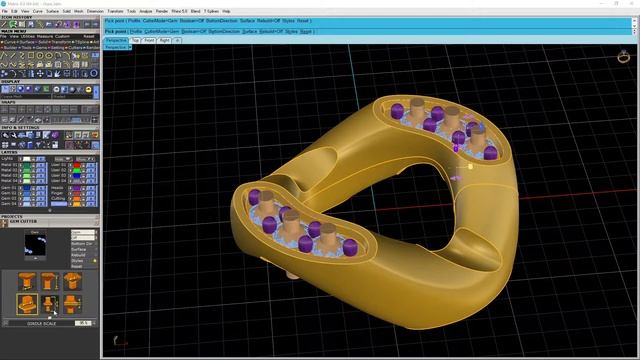
Task: Select the Circle curve tool icon
Action: point(40,55)
